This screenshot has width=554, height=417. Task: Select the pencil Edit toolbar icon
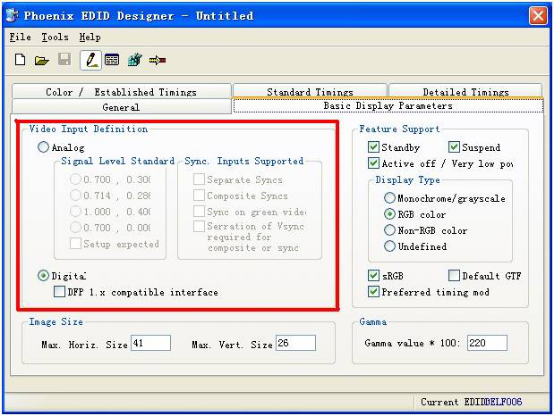[x=91, y=60]
